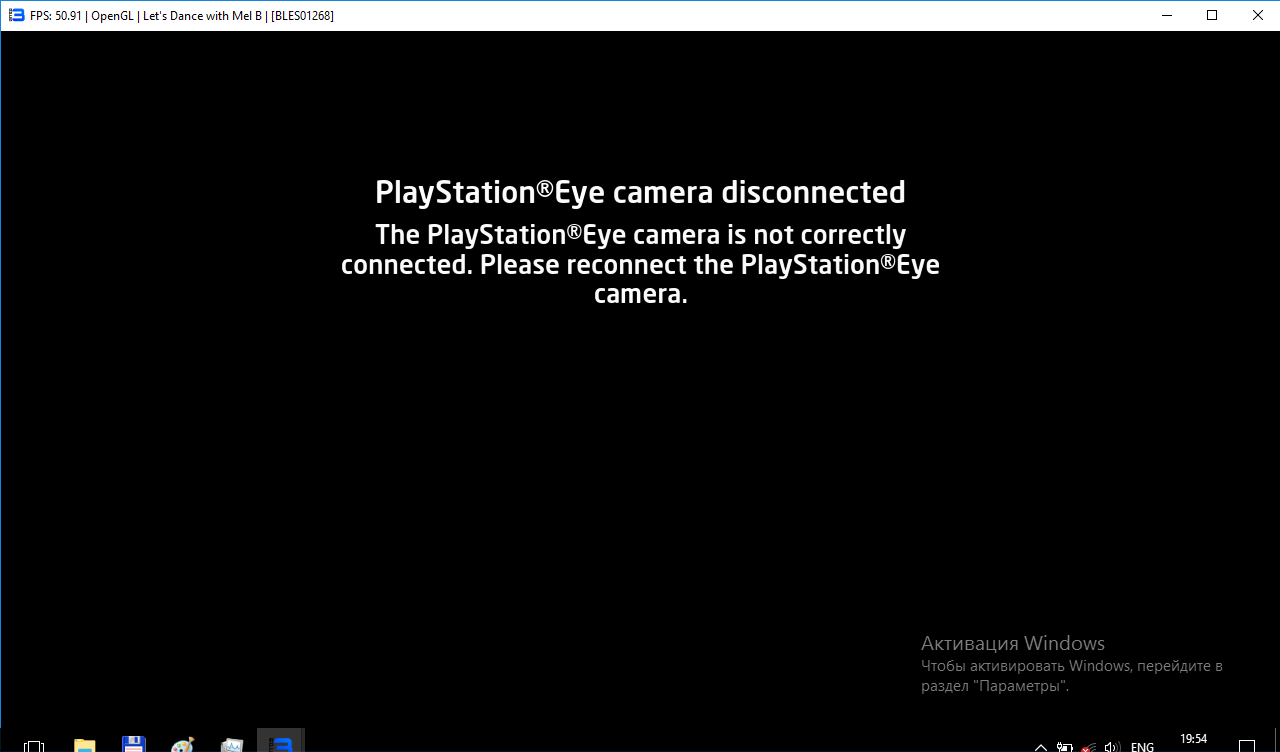The height and width of the screenshot is (752, 1280).
Task: Click the "PlayStation®Eye camera disconnected" heading
Action: point(640,192)
